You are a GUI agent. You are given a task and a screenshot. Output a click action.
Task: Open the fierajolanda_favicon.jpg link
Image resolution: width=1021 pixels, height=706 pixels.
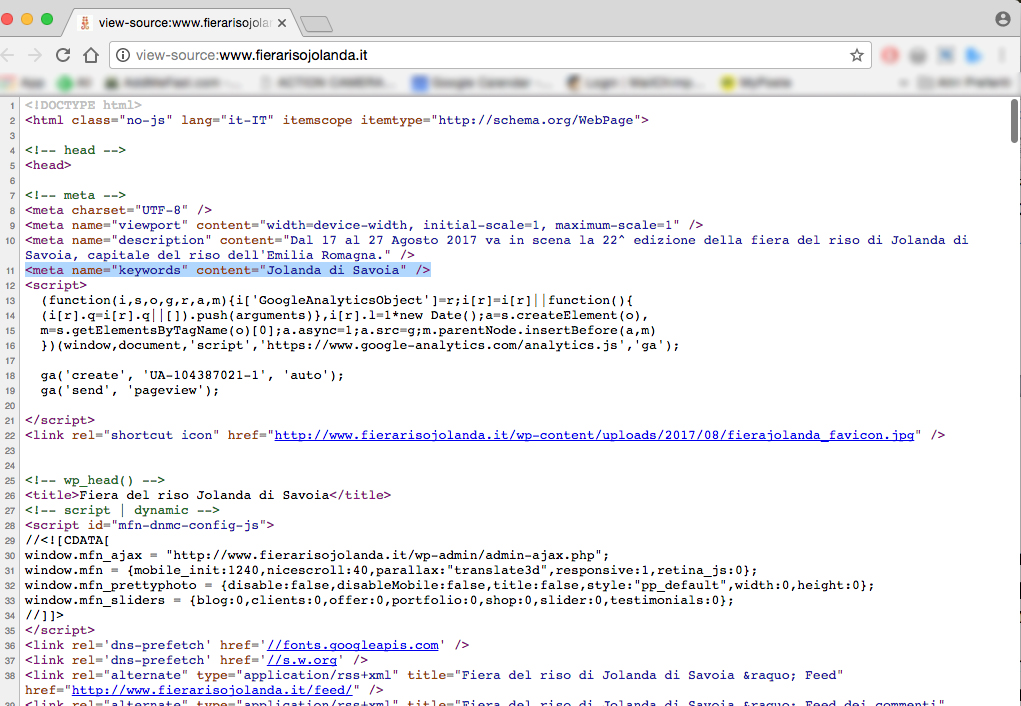point(594,435)
